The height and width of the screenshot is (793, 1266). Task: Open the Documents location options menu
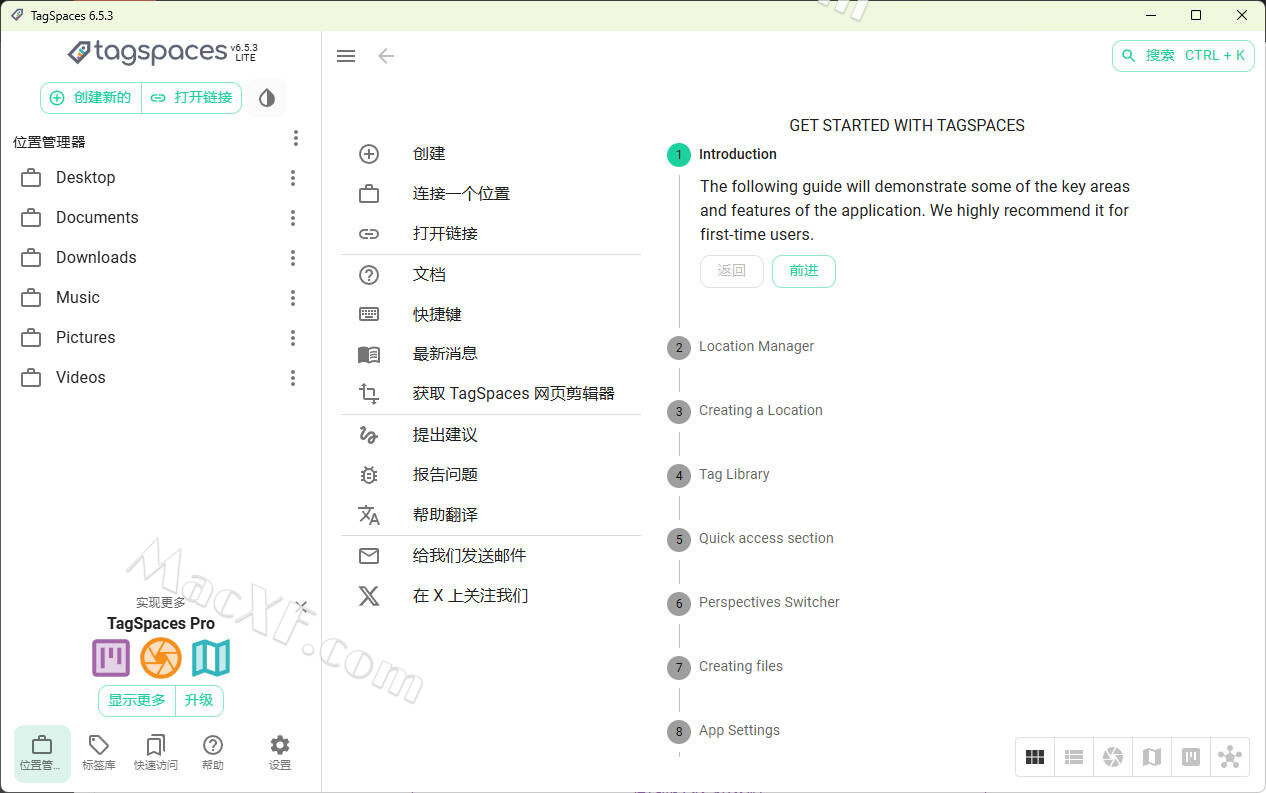(293, 218)
